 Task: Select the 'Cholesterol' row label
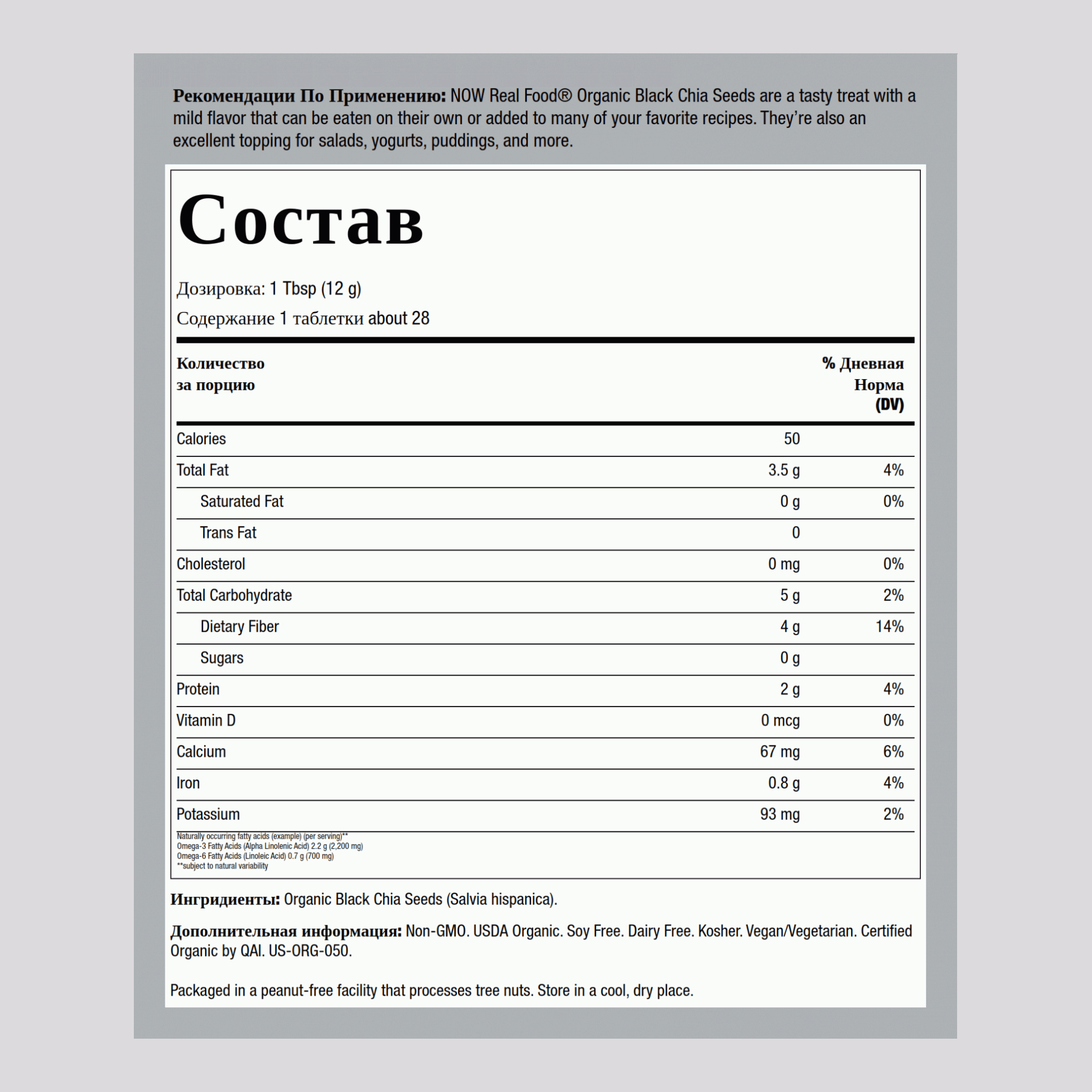click(211, 564)
